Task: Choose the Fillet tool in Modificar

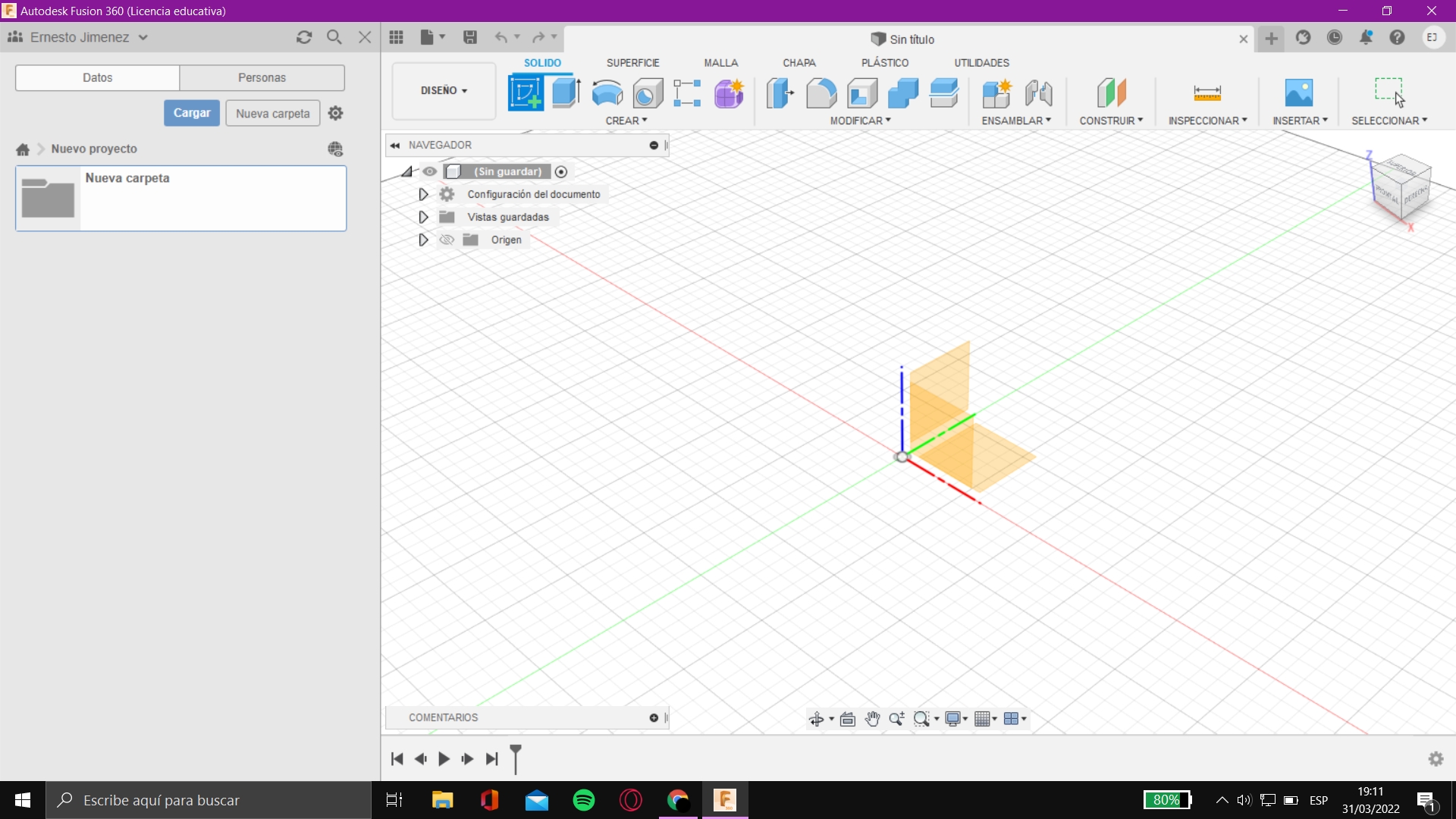Action: [821, 93]
